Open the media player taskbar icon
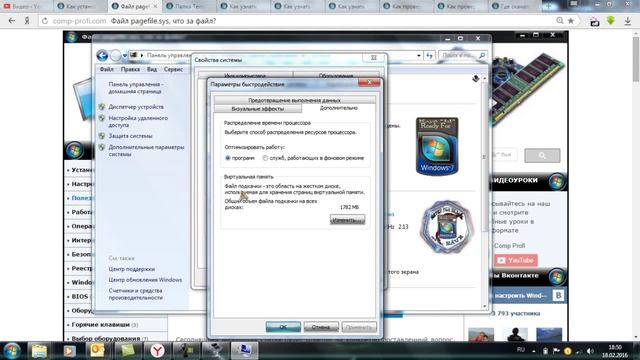Image resolution: width=640 pixels, height=360 pixels. (69, 351)
